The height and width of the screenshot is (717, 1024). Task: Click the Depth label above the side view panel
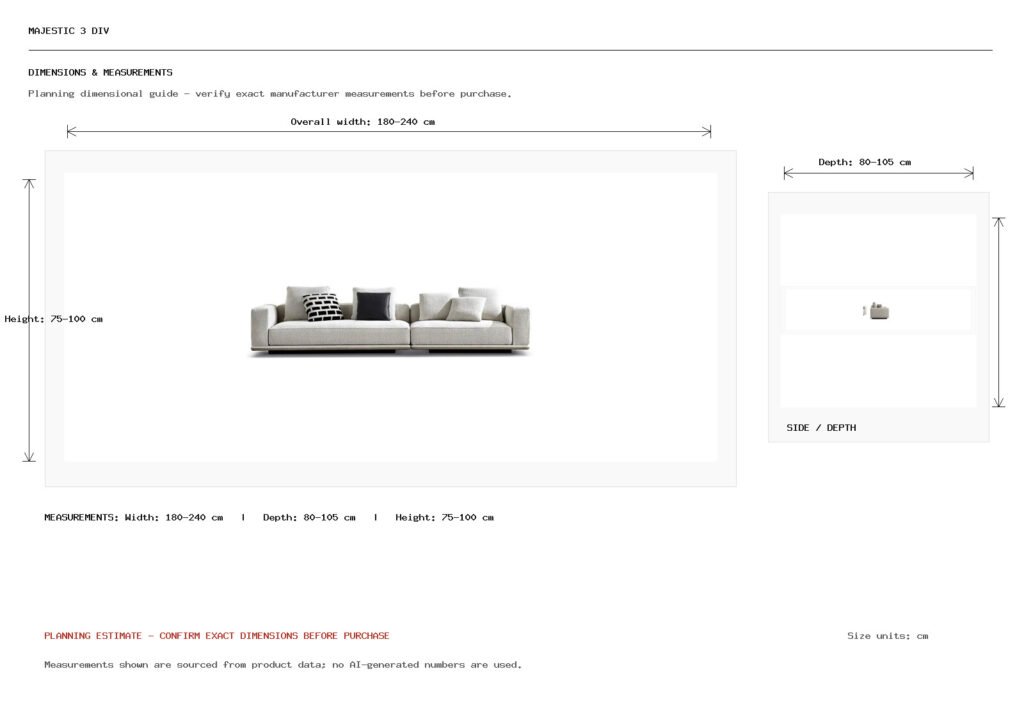click(x=865, y=162)
